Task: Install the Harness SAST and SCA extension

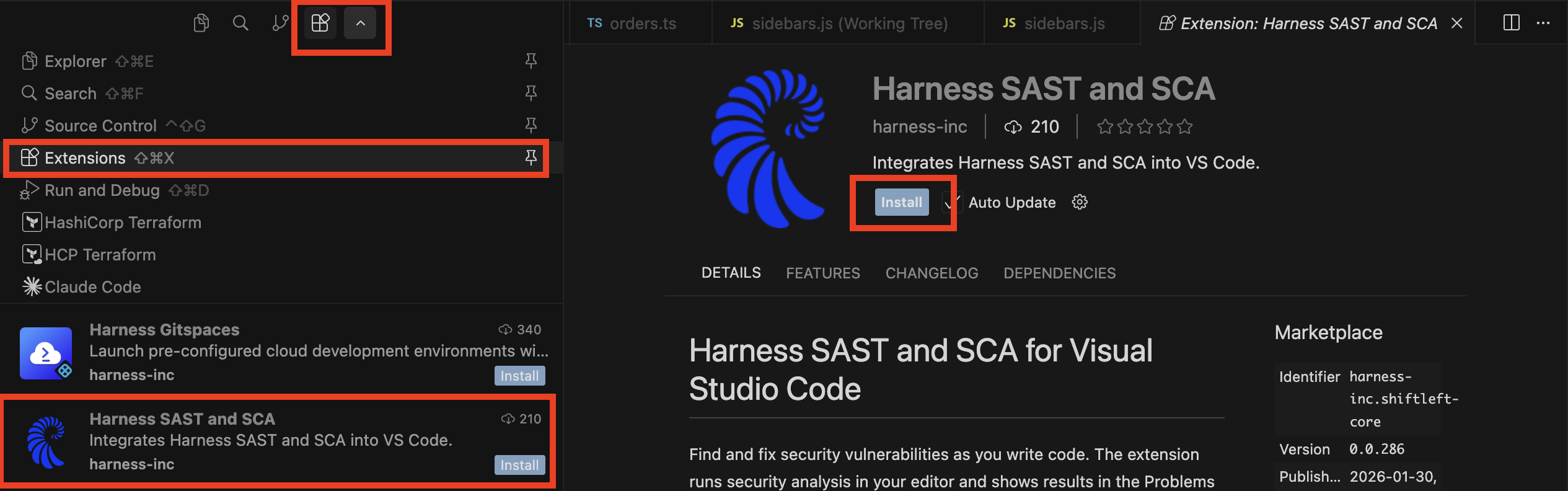Action: [901, 203]
